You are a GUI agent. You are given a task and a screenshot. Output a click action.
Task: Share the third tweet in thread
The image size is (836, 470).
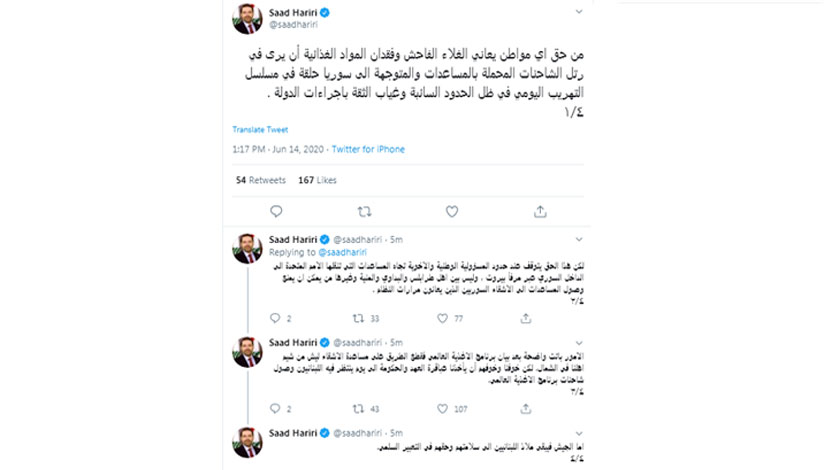click(526, 409)
